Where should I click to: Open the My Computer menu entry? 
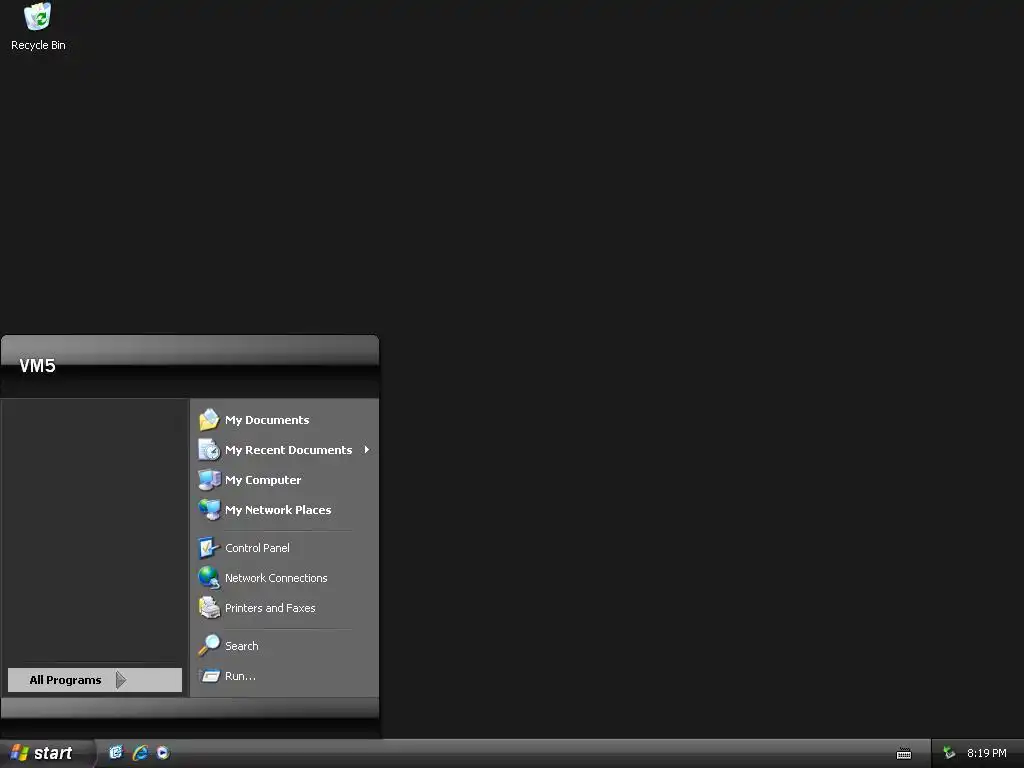click(285, 479)
